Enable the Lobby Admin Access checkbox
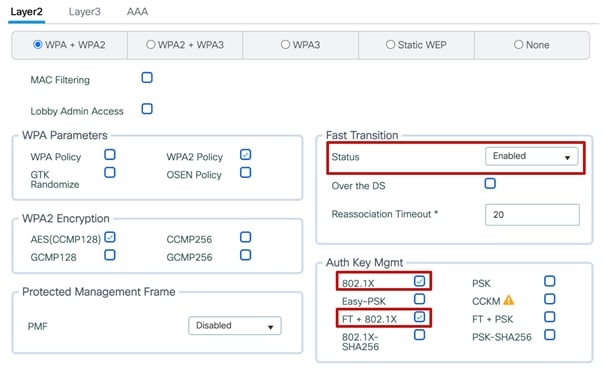This screenshot has height=371, width=603. pos(147,109)
